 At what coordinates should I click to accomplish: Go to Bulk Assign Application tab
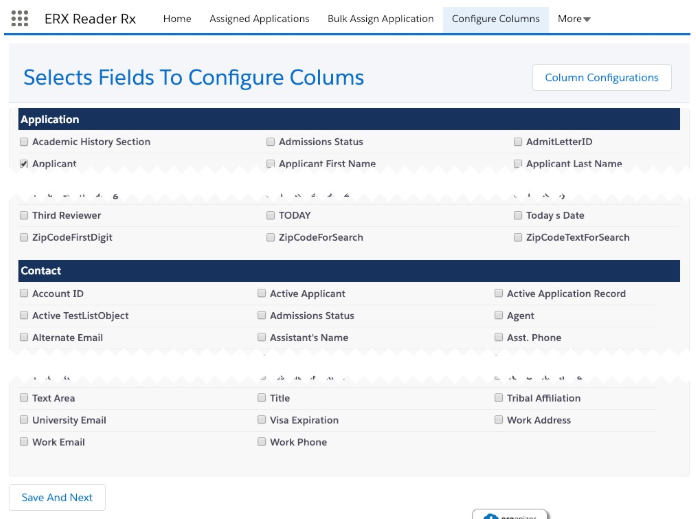(380, 19)
